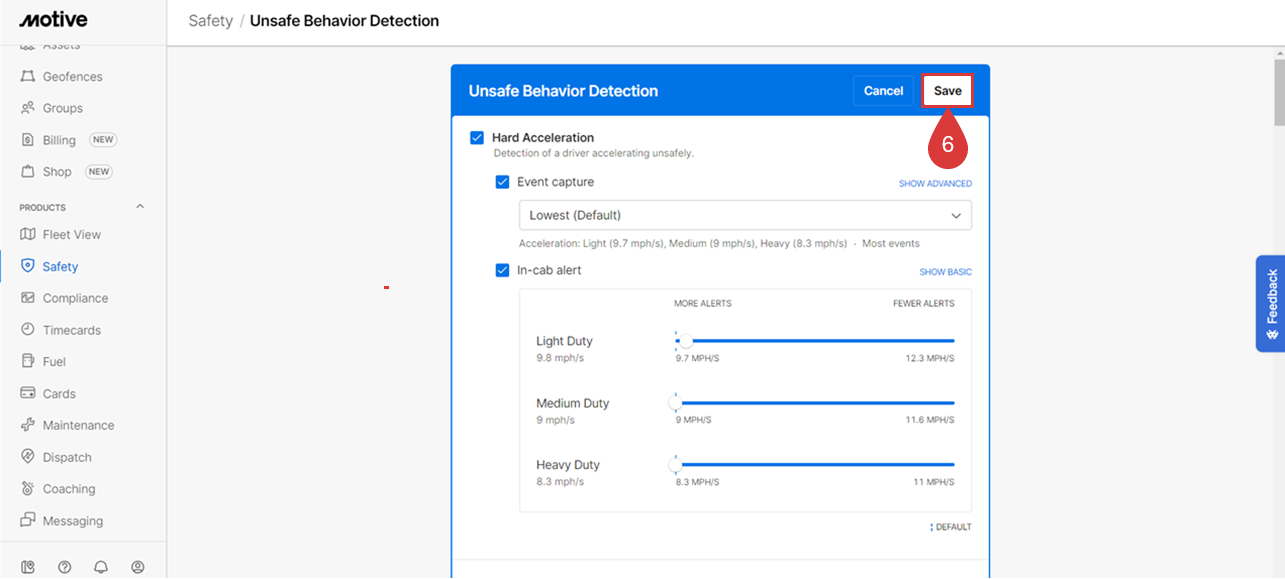Open notifications bell icon

(101, 567)
